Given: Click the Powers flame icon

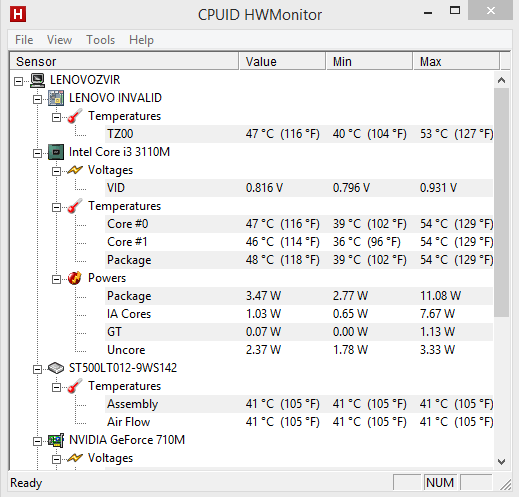Looking at the screenshot, I should click(75, 278).
